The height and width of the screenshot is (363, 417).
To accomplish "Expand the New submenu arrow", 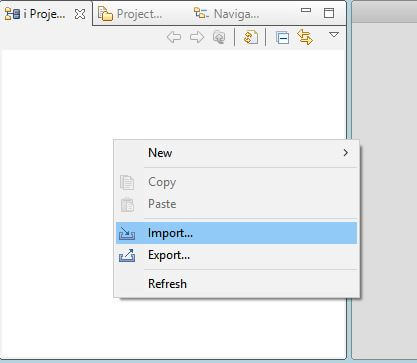I will [x=346, y=153].
